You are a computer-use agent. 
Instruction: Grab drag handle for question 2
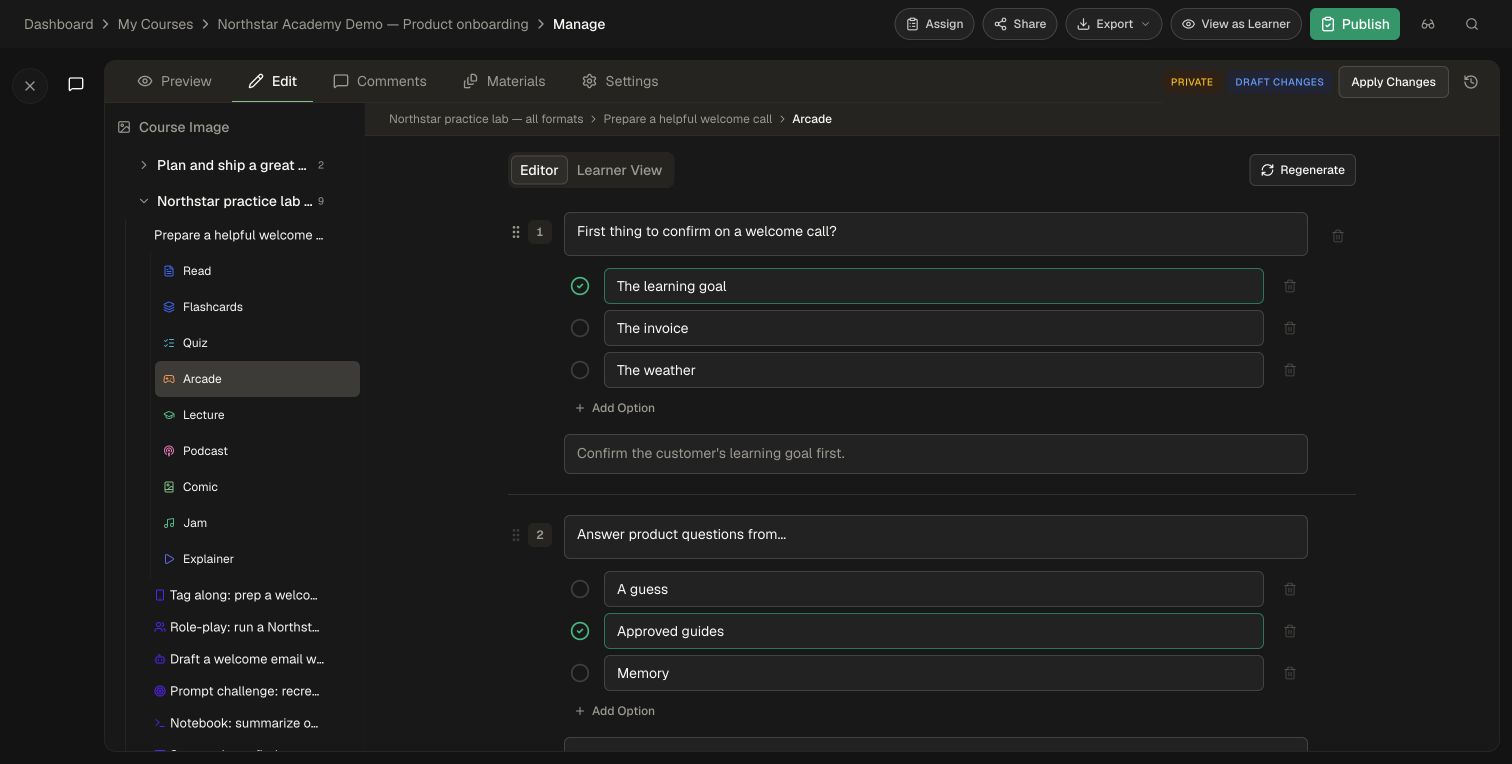516,535
